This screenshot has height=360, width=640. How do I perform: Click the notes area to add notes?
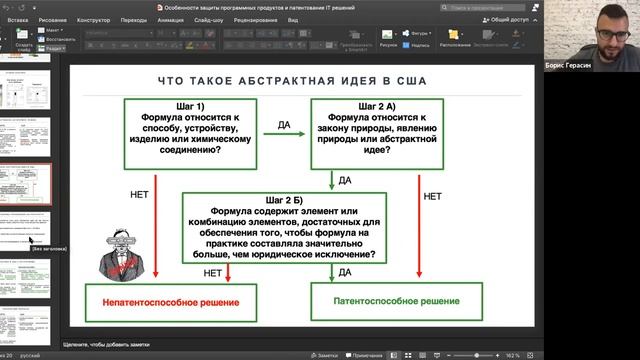[x=301, y=344]
